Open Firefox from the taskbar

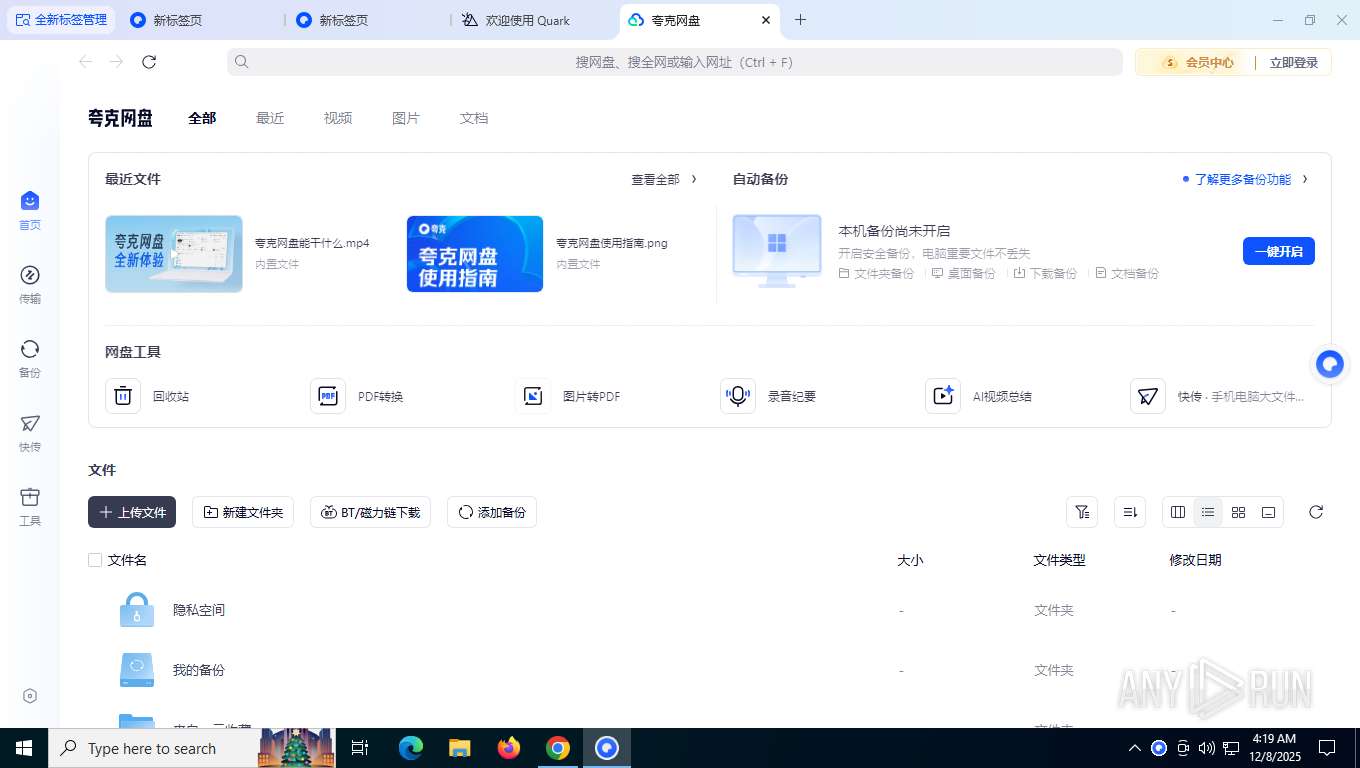(x=509, y=748)
